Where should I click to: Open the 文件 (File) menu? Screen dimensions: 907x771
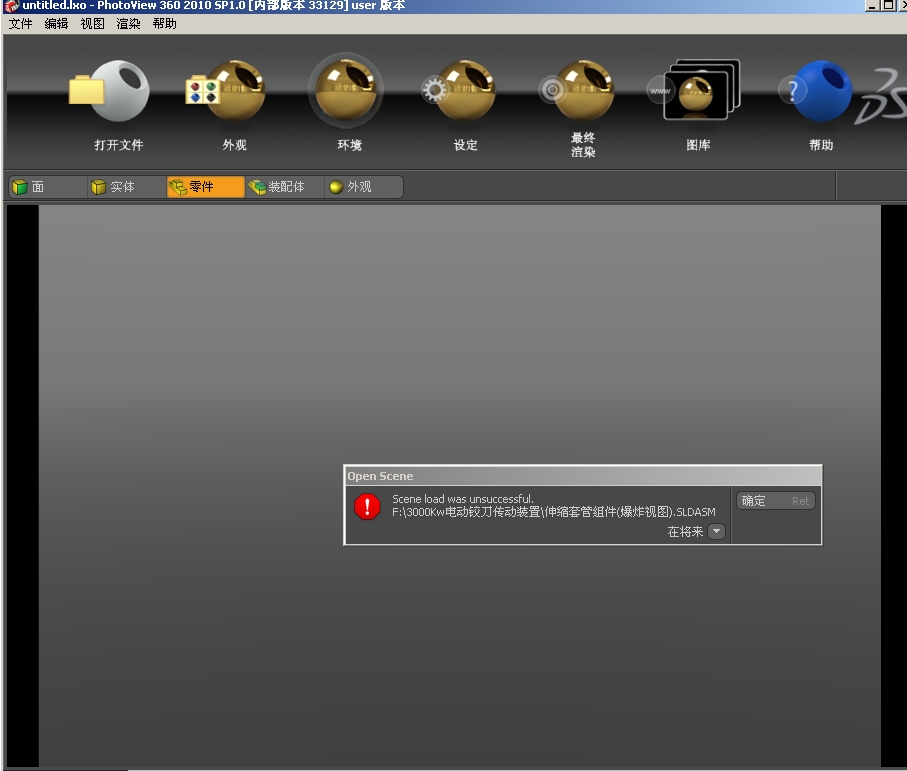pyautogui.click(x=20, y=24)
